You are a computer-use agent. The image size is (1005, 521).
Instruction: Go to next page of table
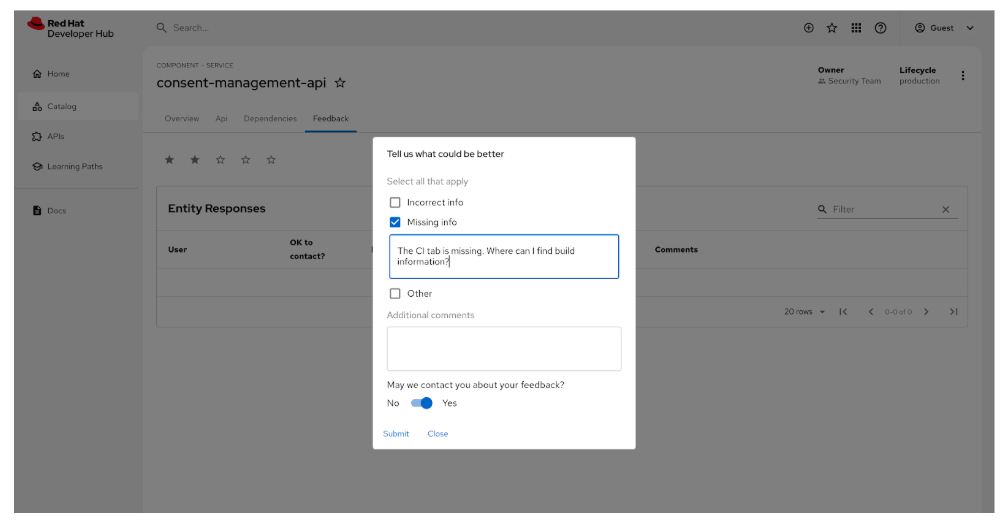tap(926, 312)
